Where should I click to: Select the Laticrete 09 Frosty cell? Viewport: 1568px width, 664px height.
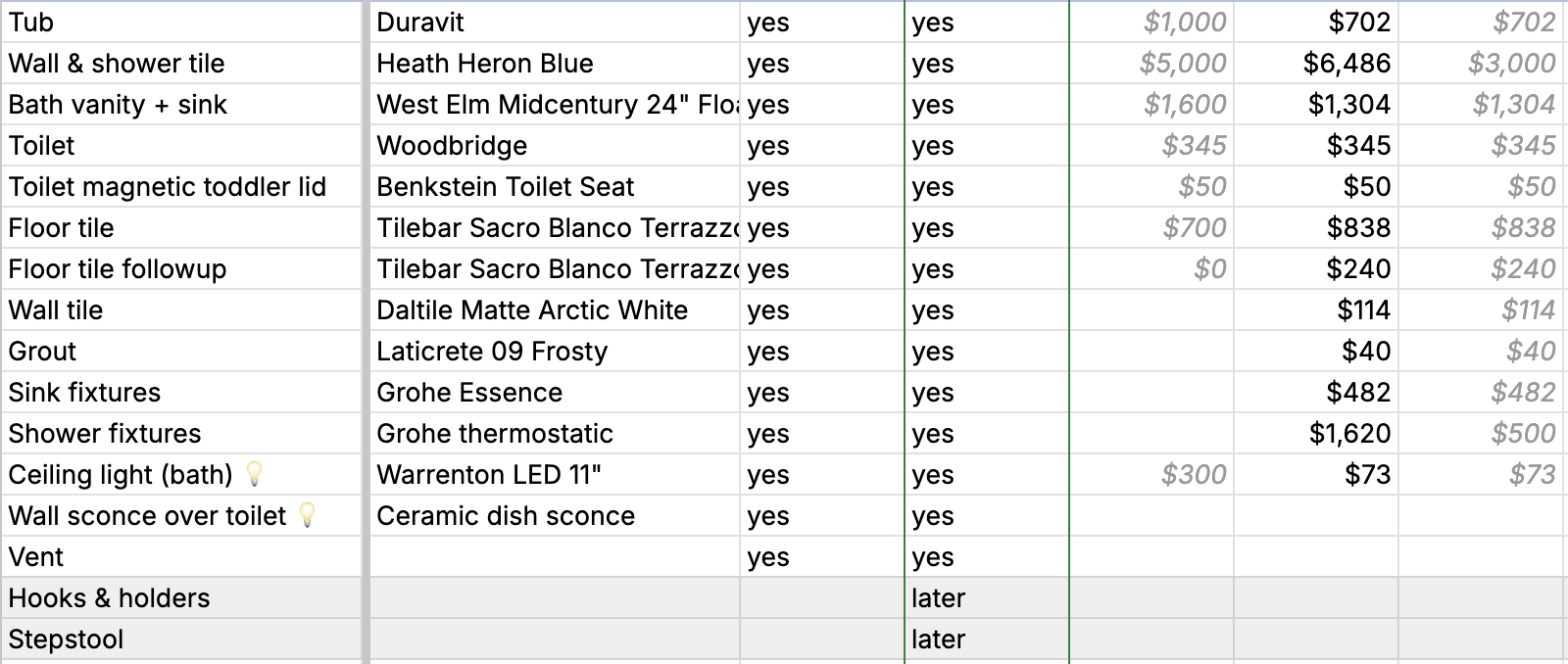pyautogui.click(x=555, y=351)
